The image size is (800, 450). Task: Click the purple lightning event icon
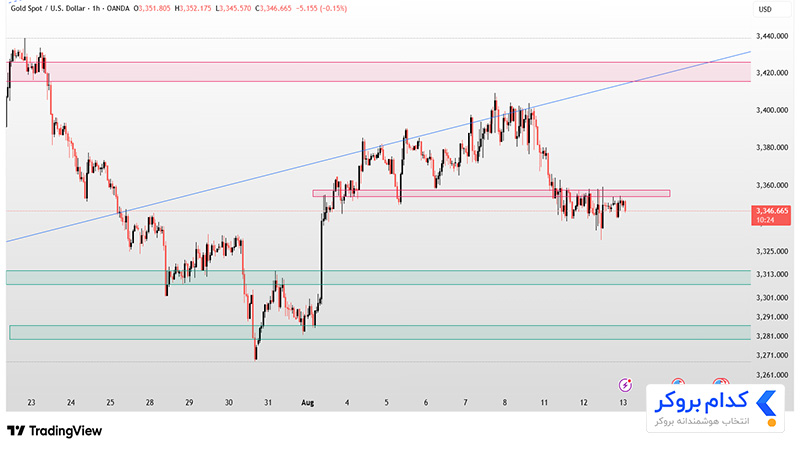[x=625, y=385]
